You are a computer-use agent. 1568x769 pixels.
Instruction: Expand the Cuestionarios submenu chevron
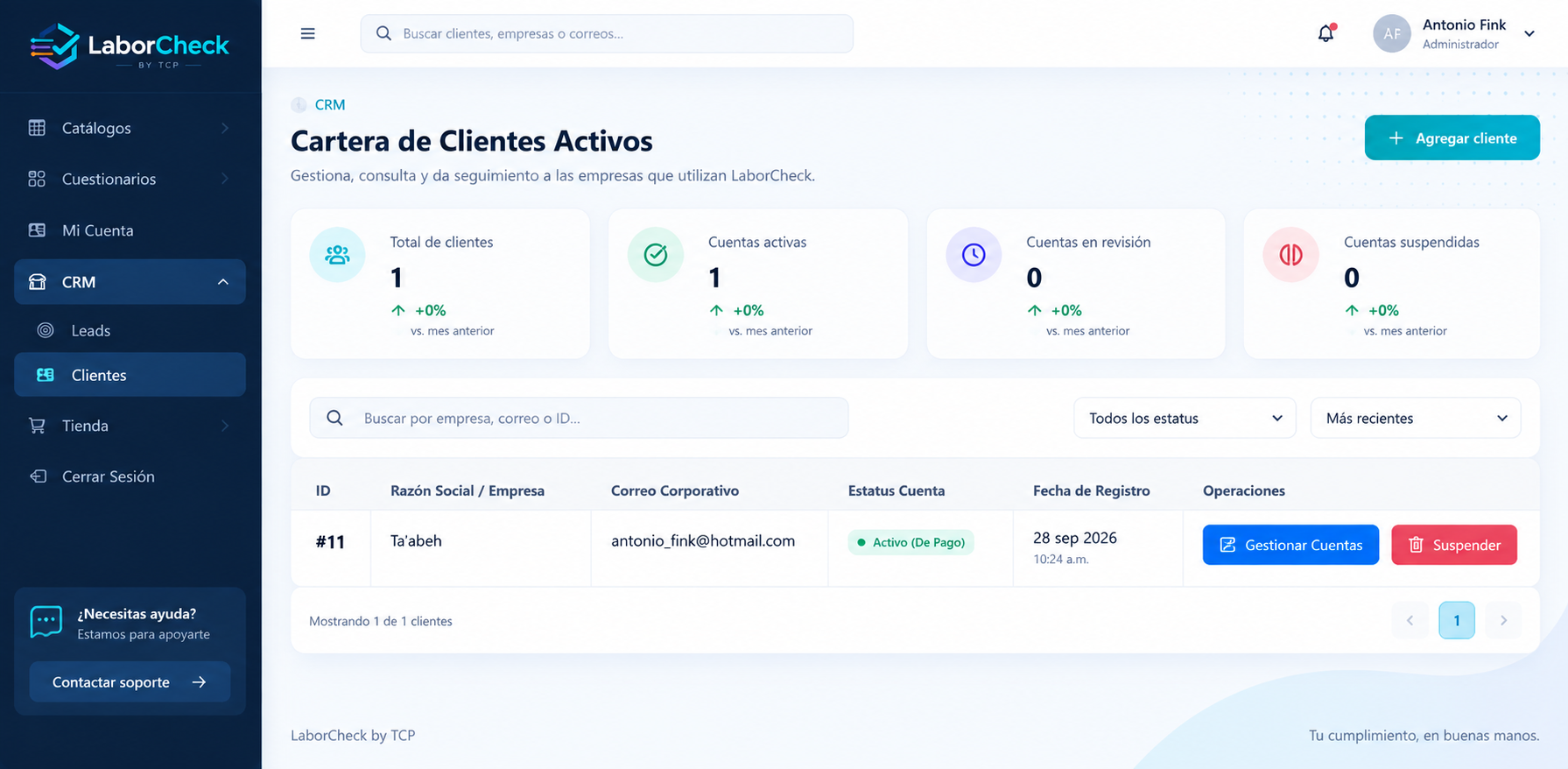coord(225,179)
